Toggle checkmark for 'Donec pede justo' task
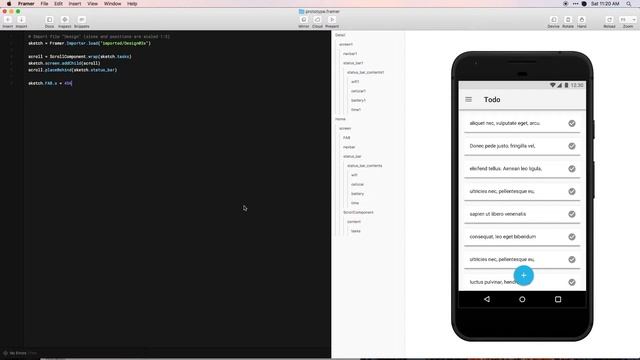Image resolution: width=640 pixels, height=360 pixels. tap(572, 146)
